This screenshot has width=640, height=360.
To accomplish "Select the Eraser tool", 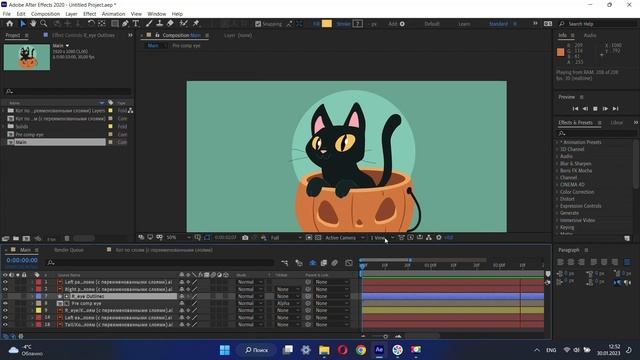I will coord(170,24).
